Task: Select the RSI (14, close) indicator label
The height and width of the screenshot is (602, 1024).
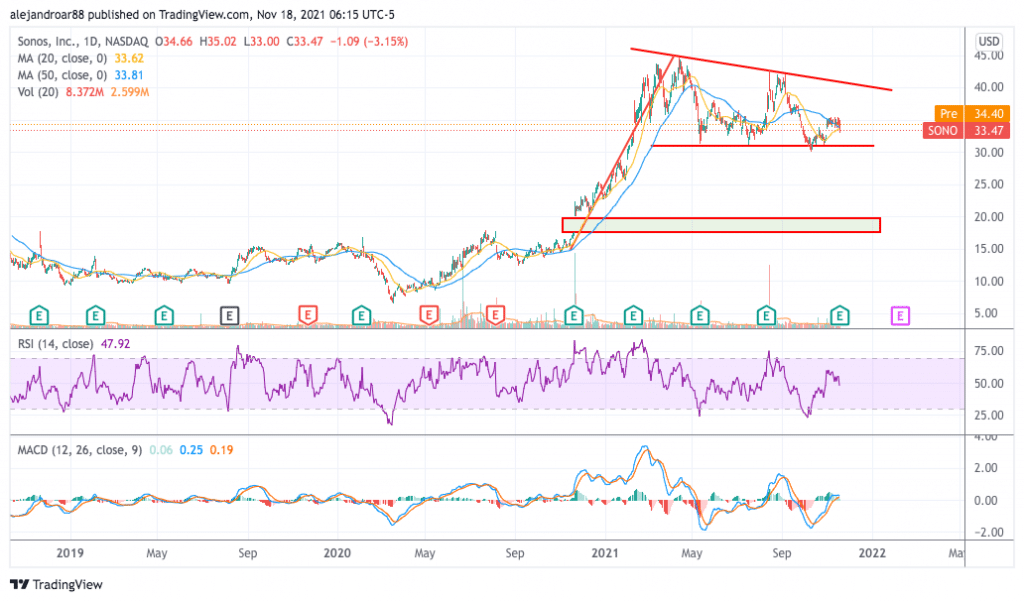Action: click(x=55, y=343)
